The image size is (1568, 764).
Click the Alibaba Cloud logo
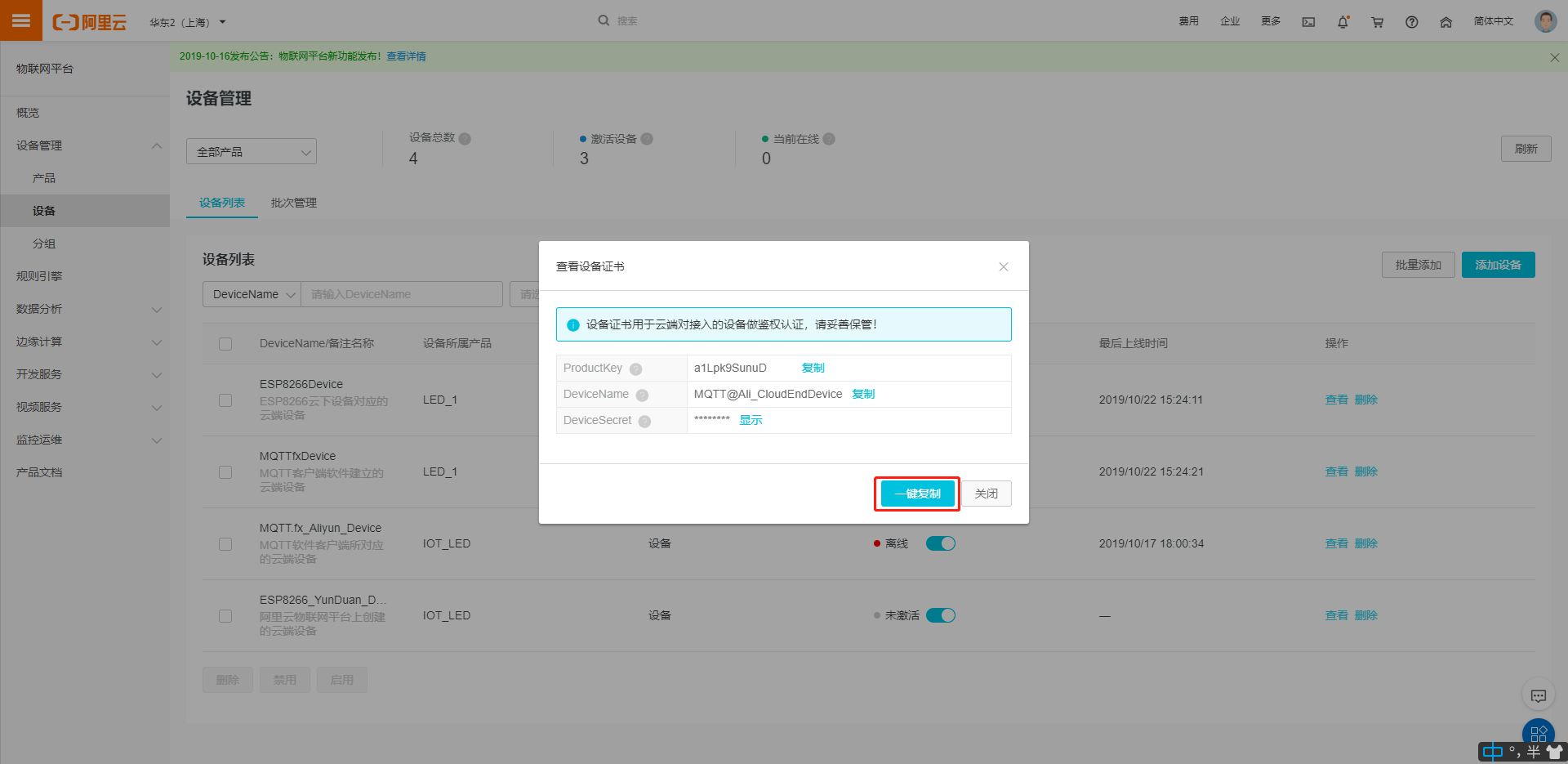pyautogui.click(x=90, y=22)
